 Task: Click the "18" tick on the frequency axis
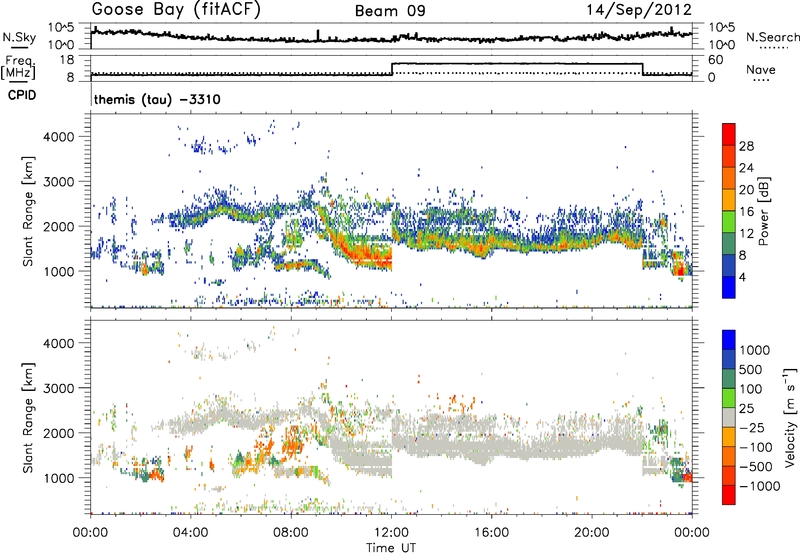pos(68,60)
